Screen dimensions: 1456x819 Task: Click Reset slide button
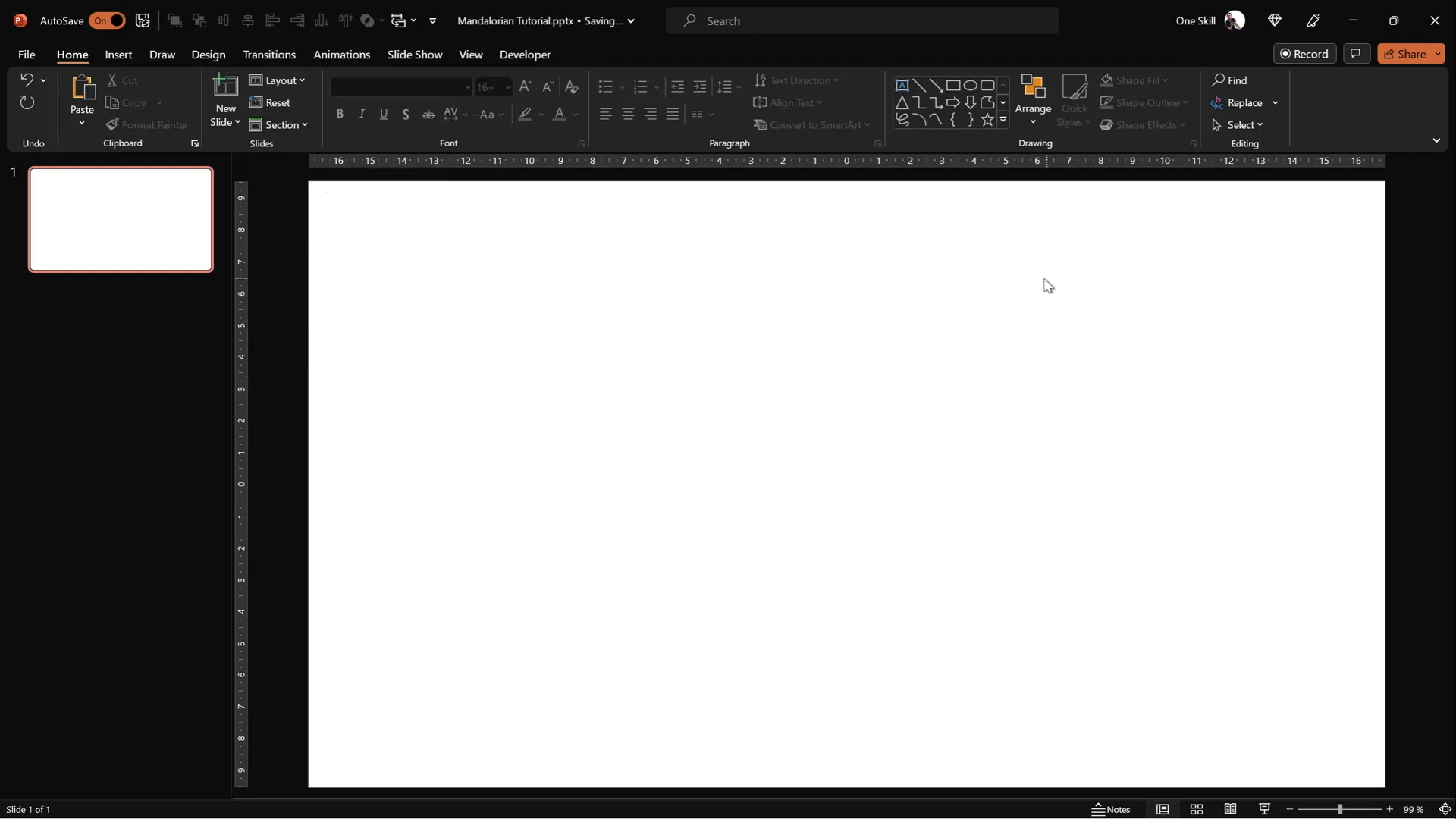pyautogui.click(x=270, y=102)
